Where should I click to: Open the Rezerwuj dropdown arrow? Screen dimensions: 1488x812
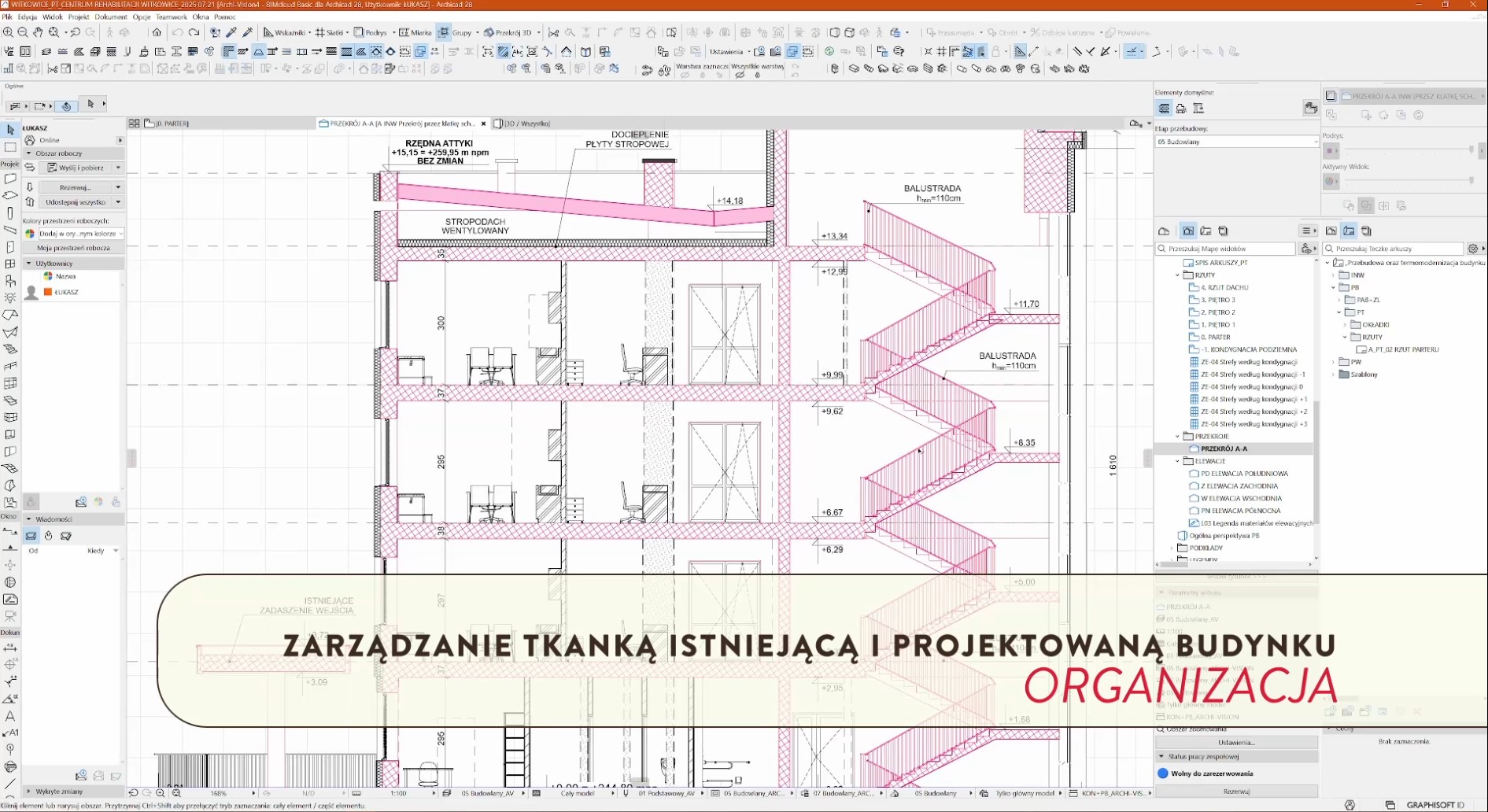click(118, 187)
